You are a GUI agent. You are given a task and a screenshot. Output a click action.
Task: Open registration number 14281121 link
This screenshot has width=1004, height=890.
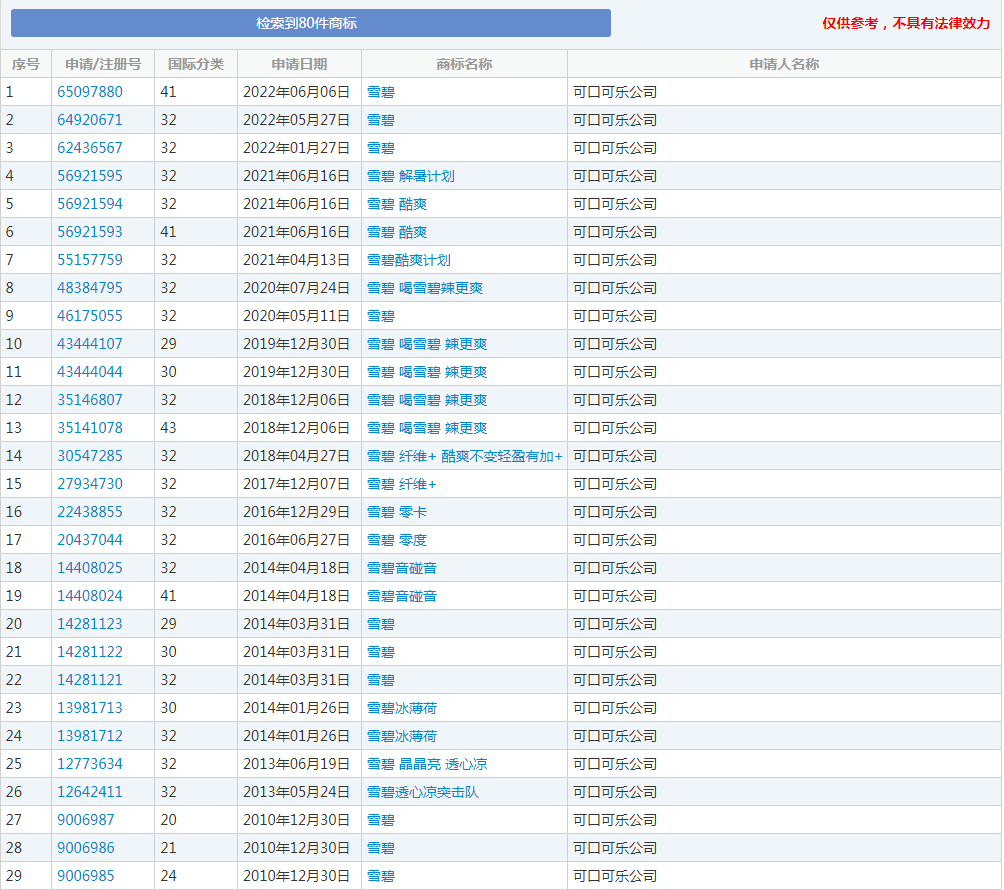90,680
